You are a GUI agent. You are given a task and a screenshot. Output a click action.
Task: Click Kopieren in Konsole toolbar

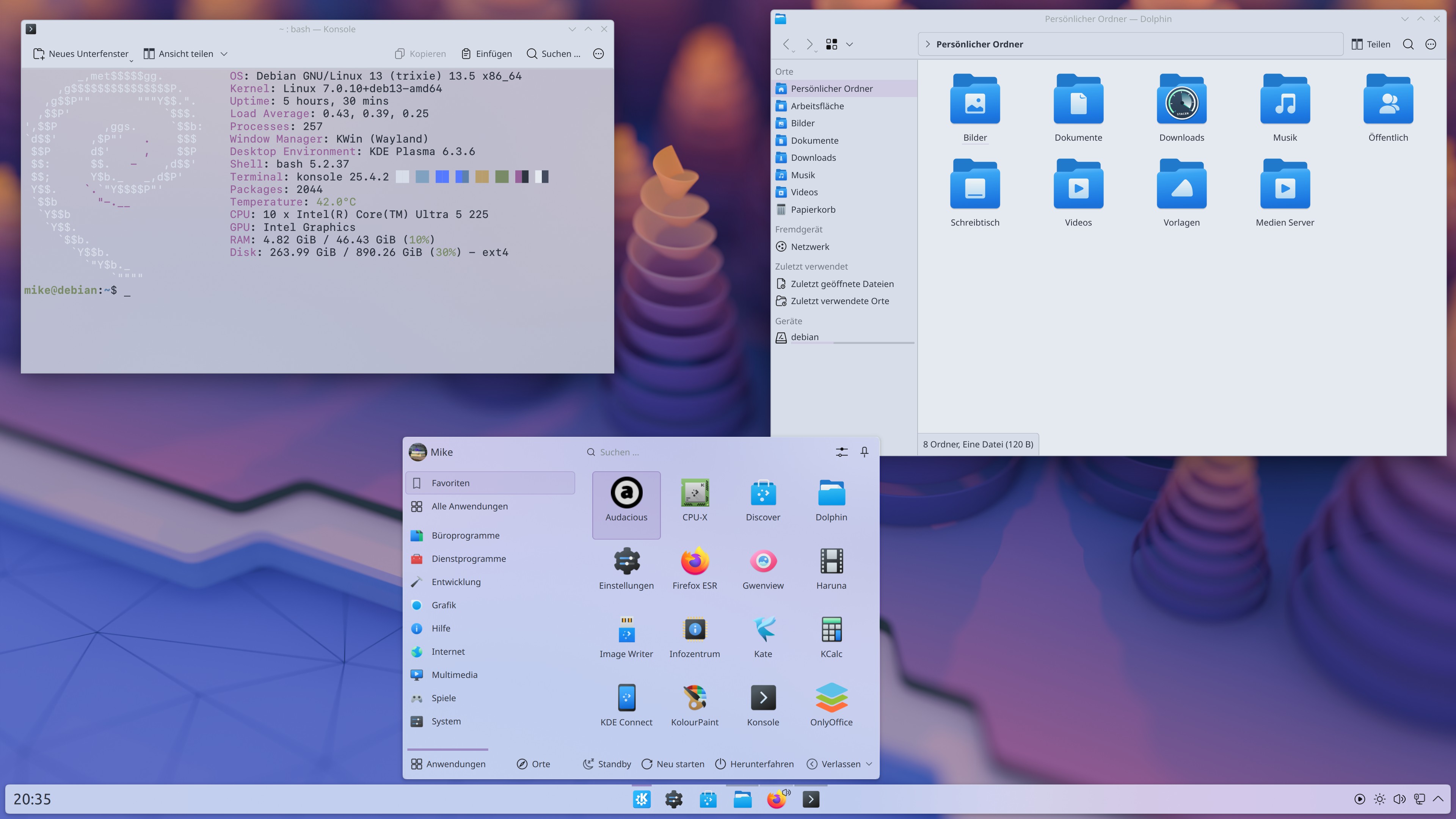click(420, 54)
